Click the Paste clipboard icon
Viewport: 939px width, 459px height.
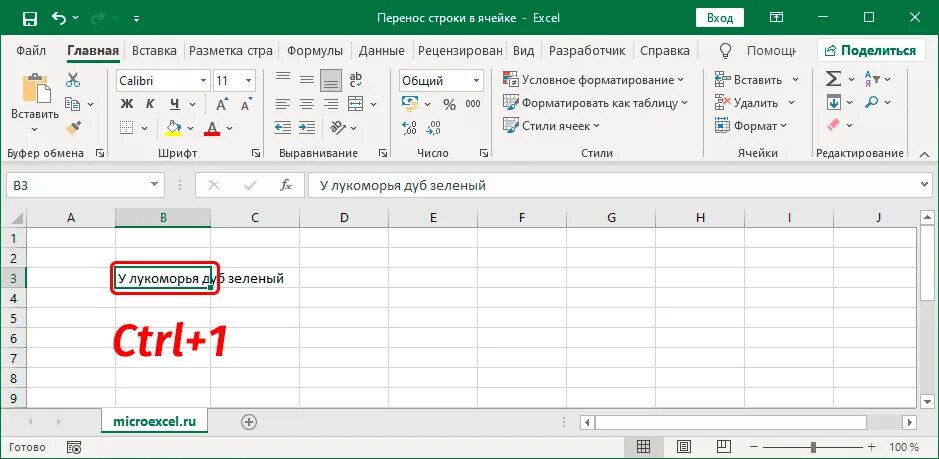[x=35, y=87]
